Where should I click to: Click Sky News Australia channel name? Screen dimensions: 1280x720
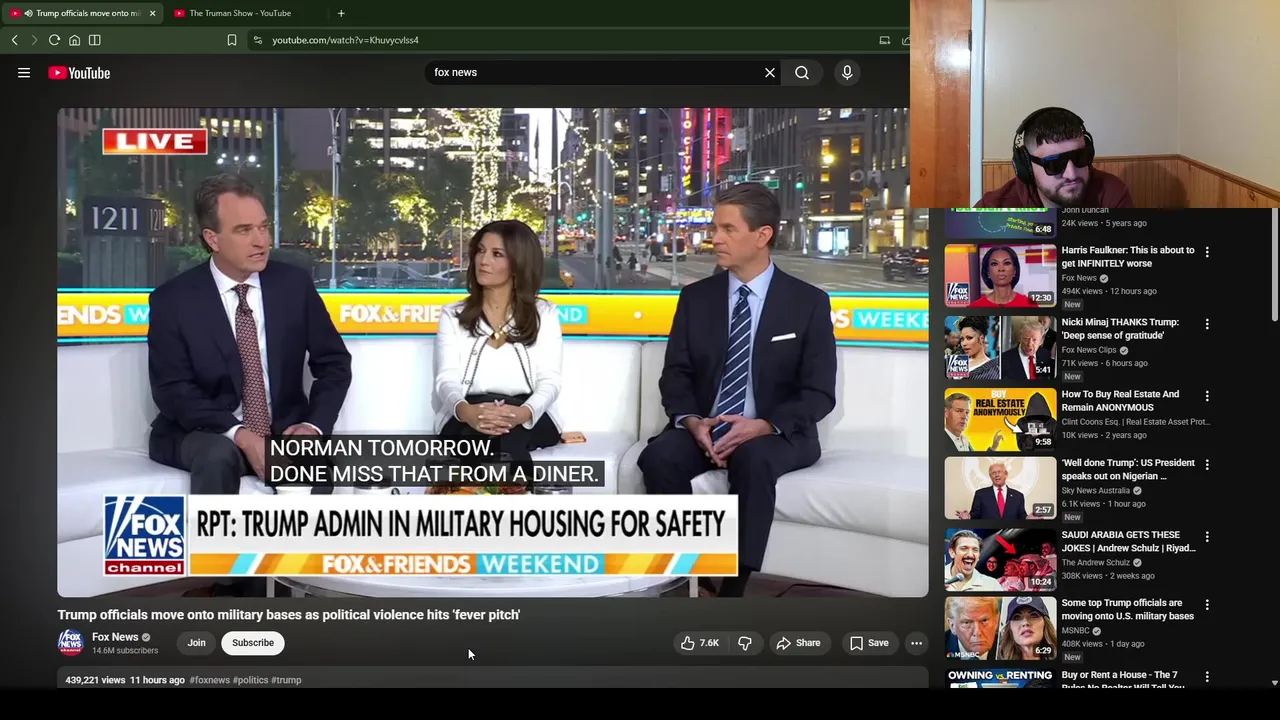click(1096, 491)
